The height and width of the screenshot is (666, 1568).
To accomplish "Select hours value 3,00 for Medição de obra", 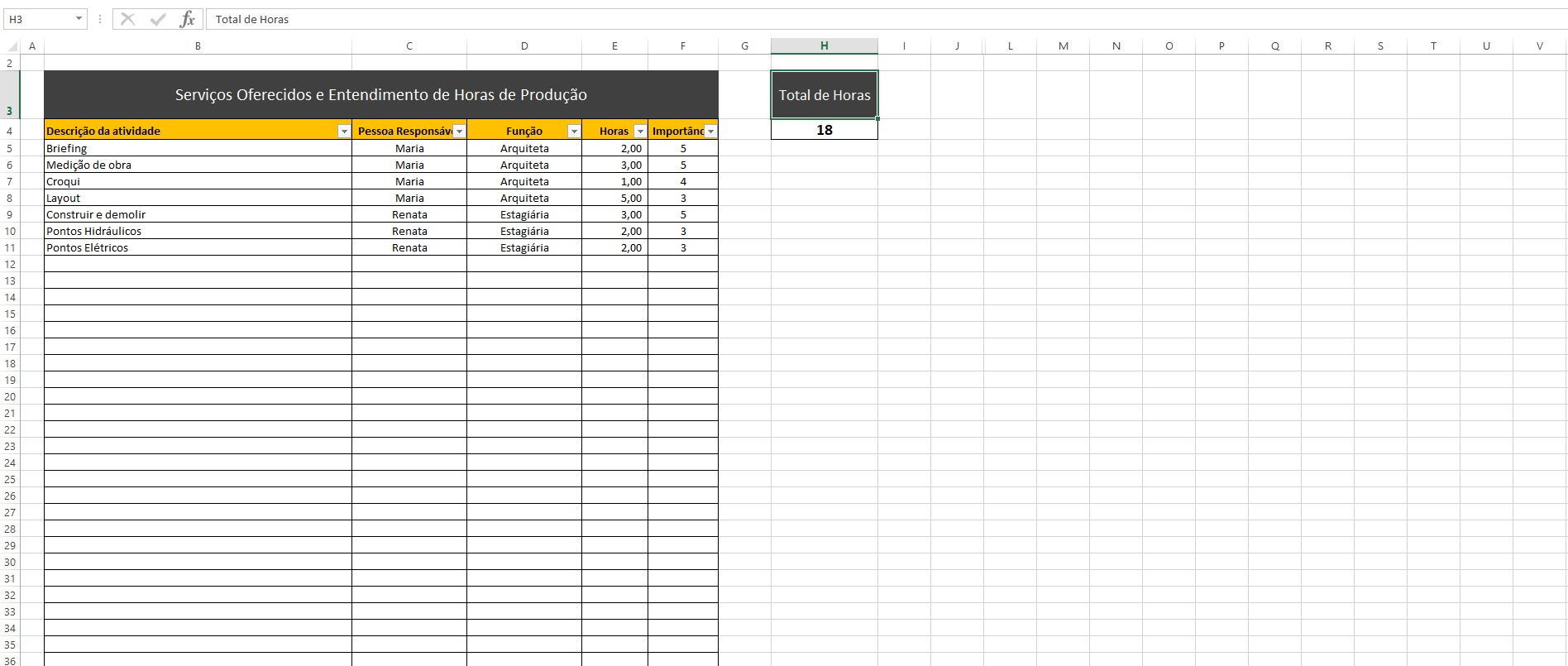I will [x=614, y=165].
